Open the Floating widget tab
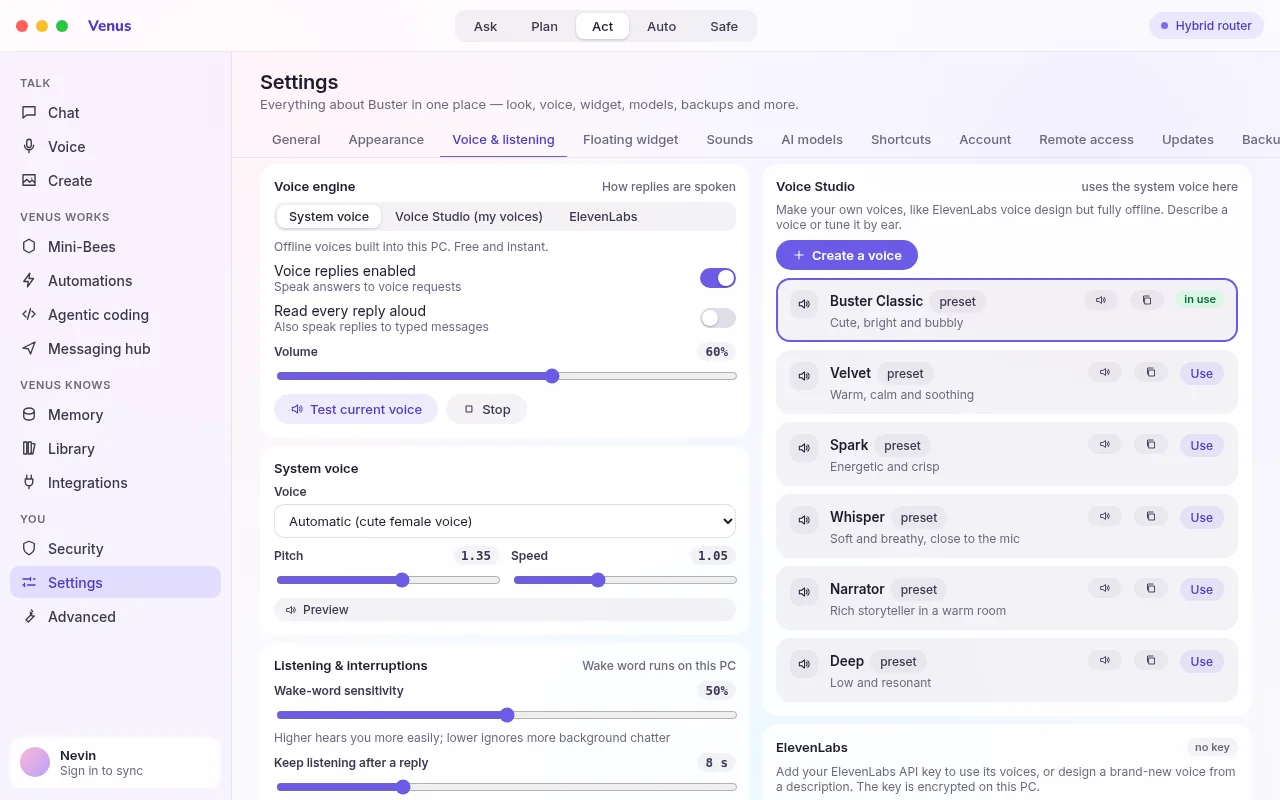 click(631, 140)
